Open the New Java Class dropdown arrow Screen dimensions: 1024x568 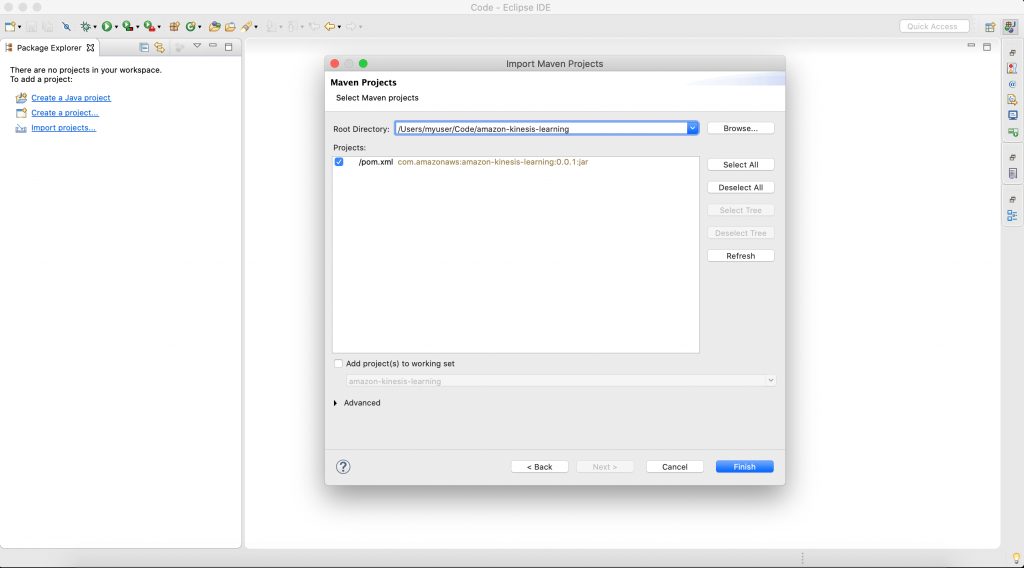pos(200,27)
